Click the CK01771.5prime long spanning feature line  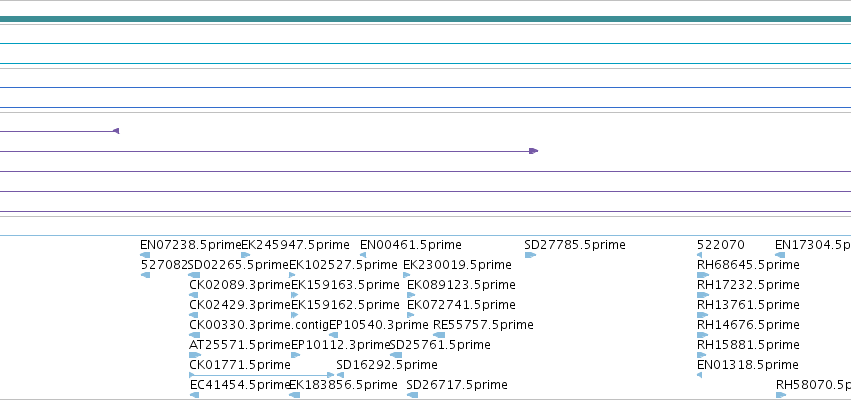tap(262, 375)
